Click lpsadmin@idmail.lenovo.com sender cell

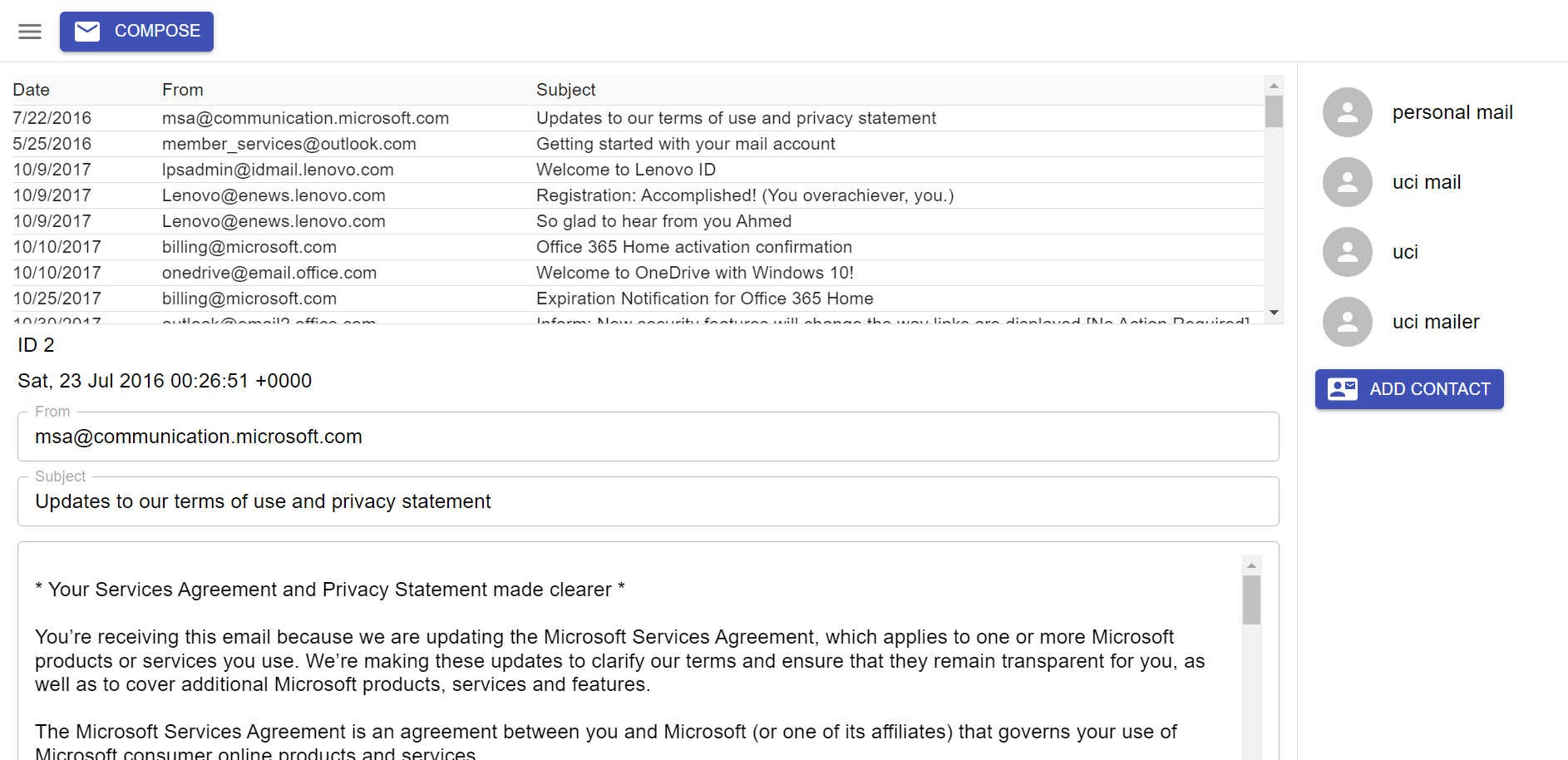click(278, 170)
